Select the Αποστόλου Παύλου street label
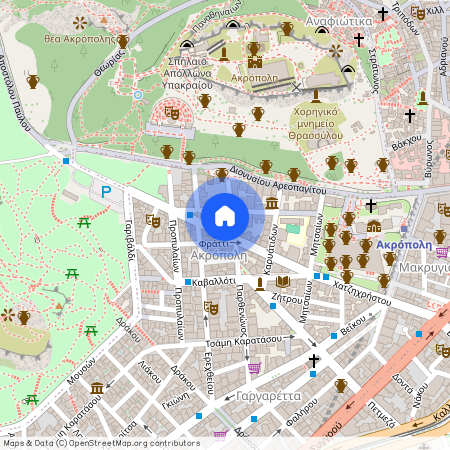This screenshot has width=450, height=450. pos(14,93)
